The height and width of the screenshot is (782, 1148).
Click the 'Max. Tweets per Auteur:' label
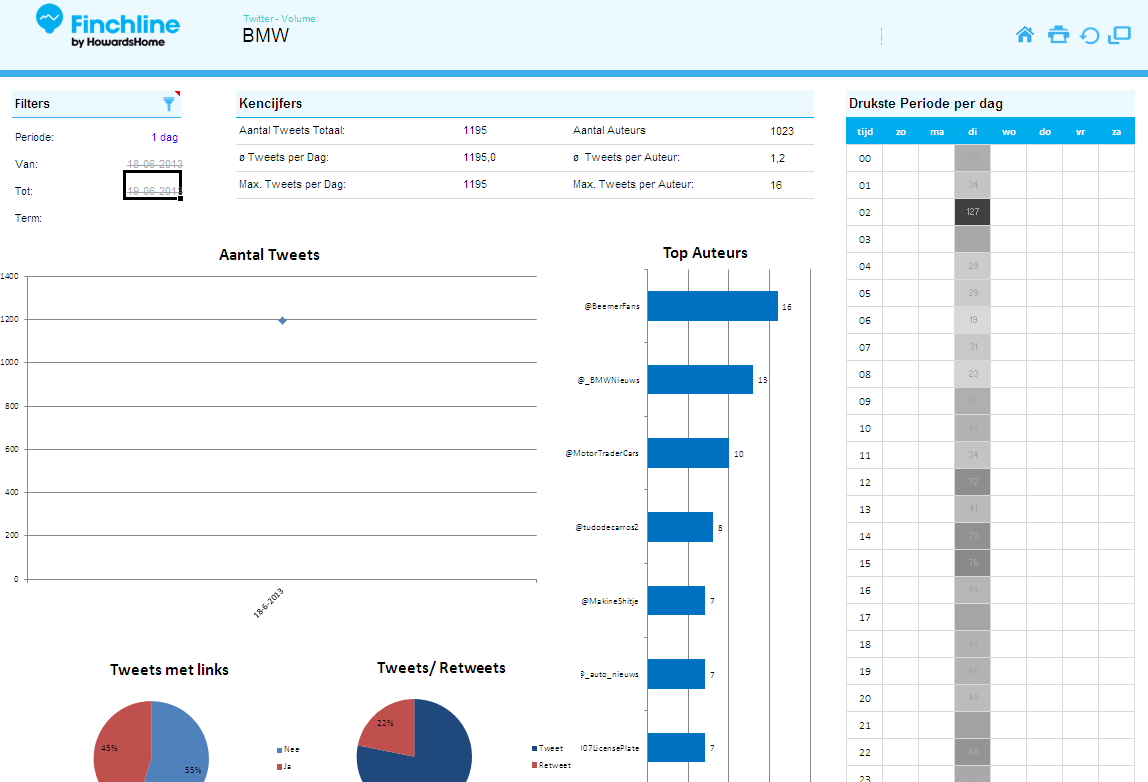(x=633, y=185)
